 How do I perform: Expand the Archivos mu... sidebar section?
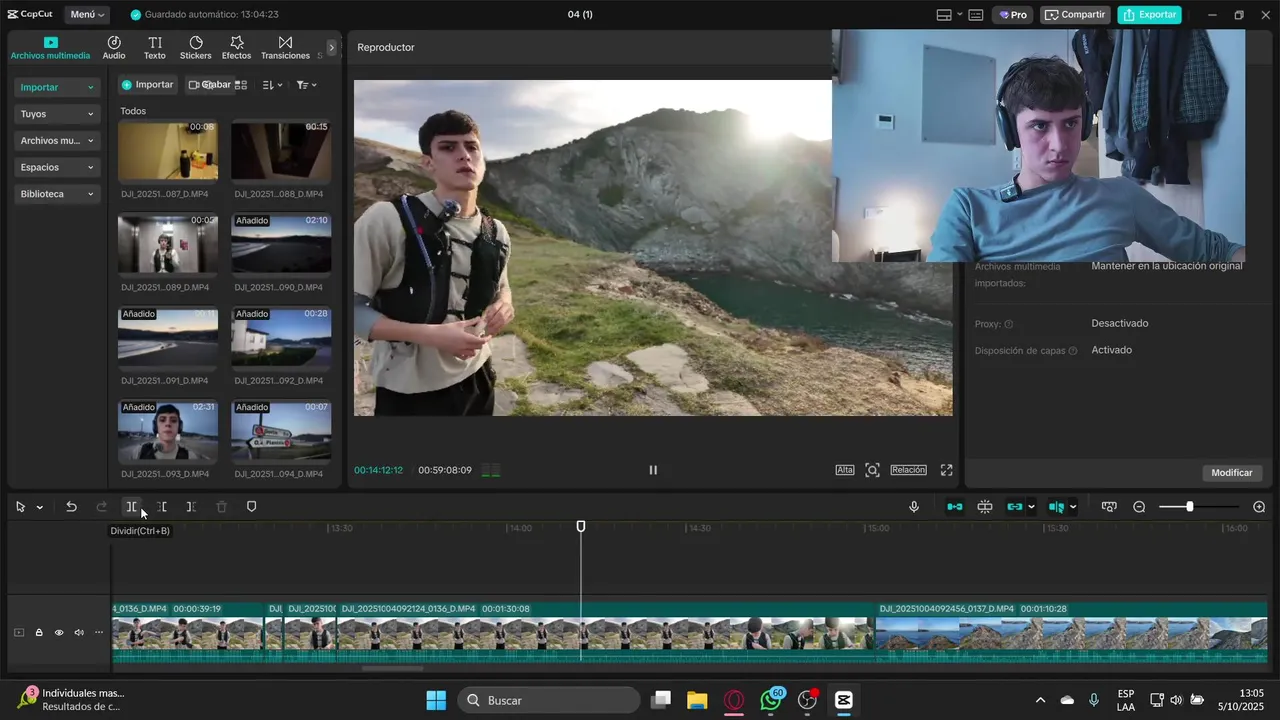[x=58, y=141]
